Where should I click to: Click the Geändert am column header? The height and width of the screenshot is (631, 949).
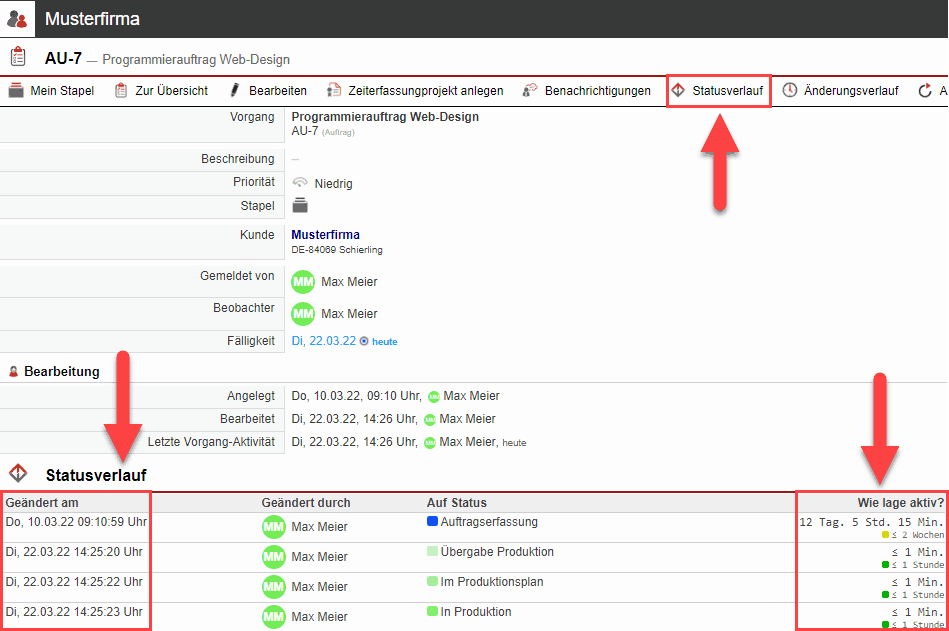(x=42, y=502)
